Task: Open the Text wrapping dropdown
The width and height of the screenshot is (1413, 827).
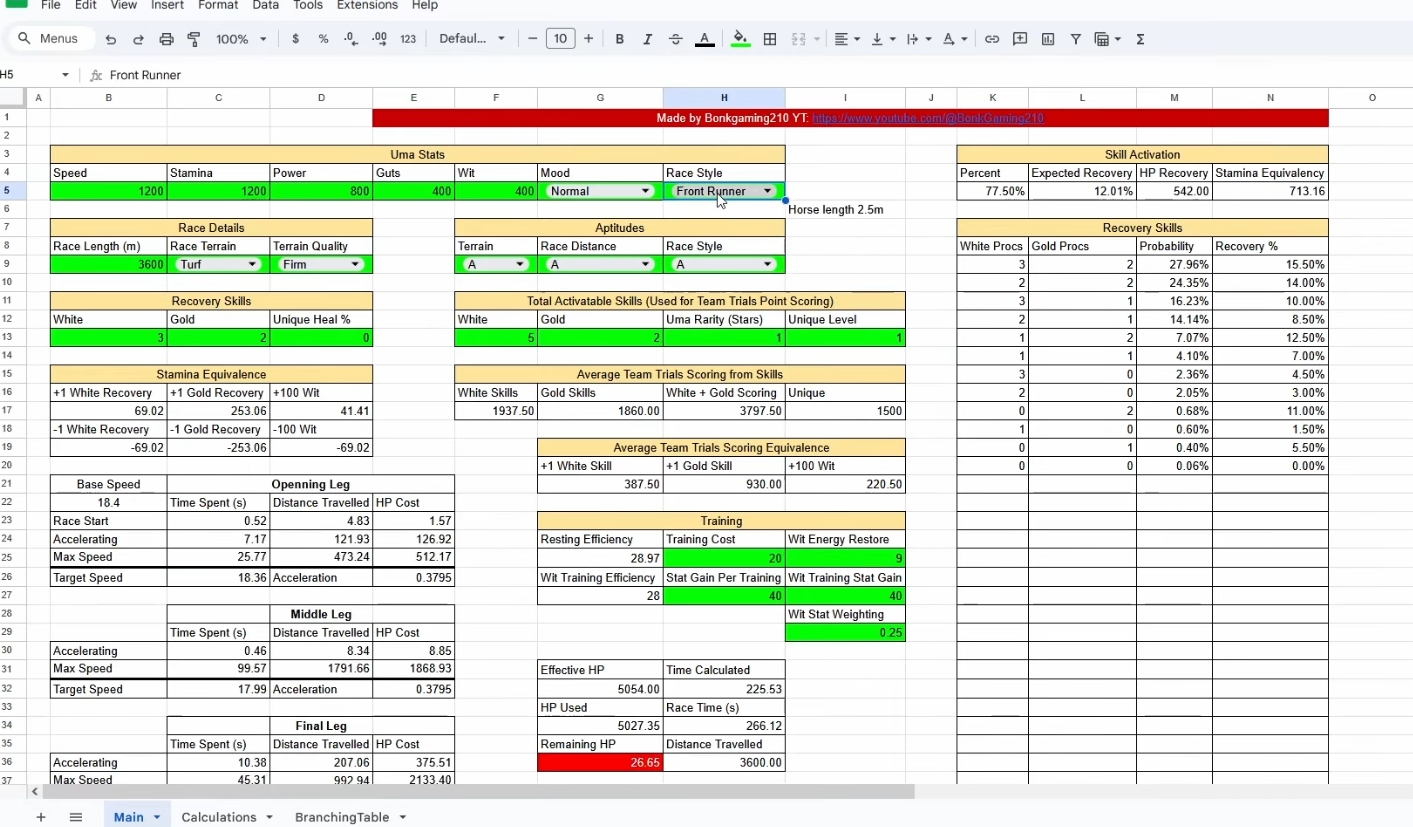Action: click(919, 39)
